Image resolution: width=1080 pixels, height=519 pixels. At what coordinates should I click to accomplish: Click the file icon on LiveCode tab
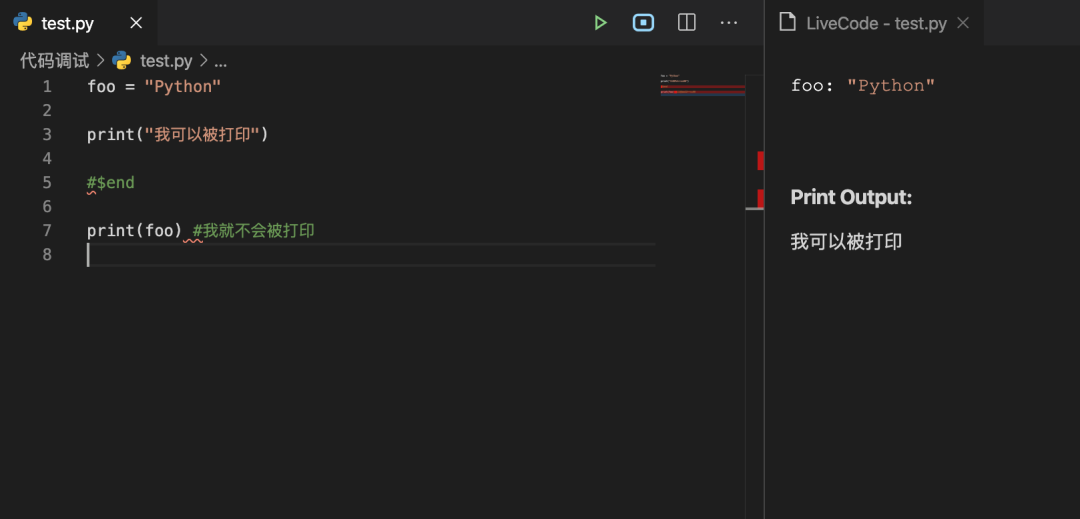[x=788, y=23]
